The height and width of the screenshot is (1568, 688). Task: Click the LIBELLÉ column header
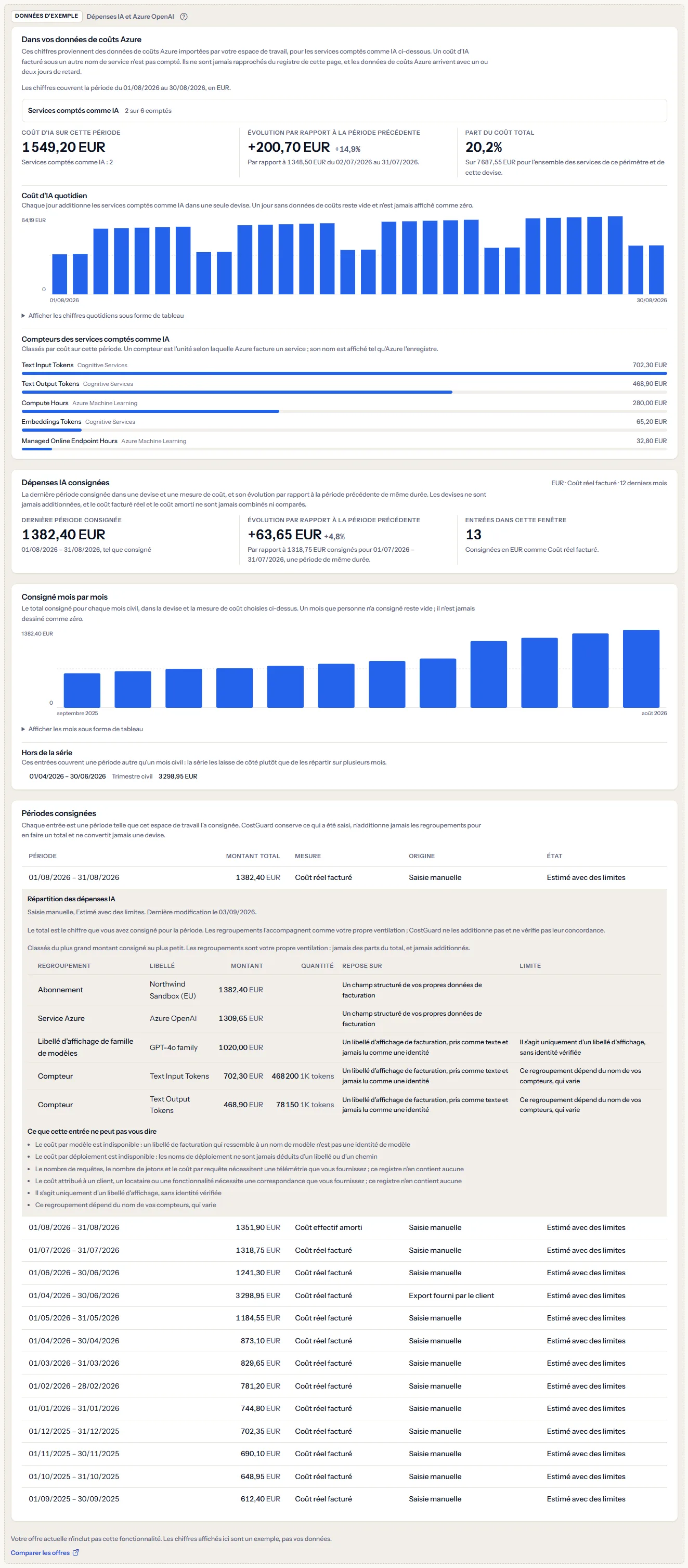[x=162, y=965]
